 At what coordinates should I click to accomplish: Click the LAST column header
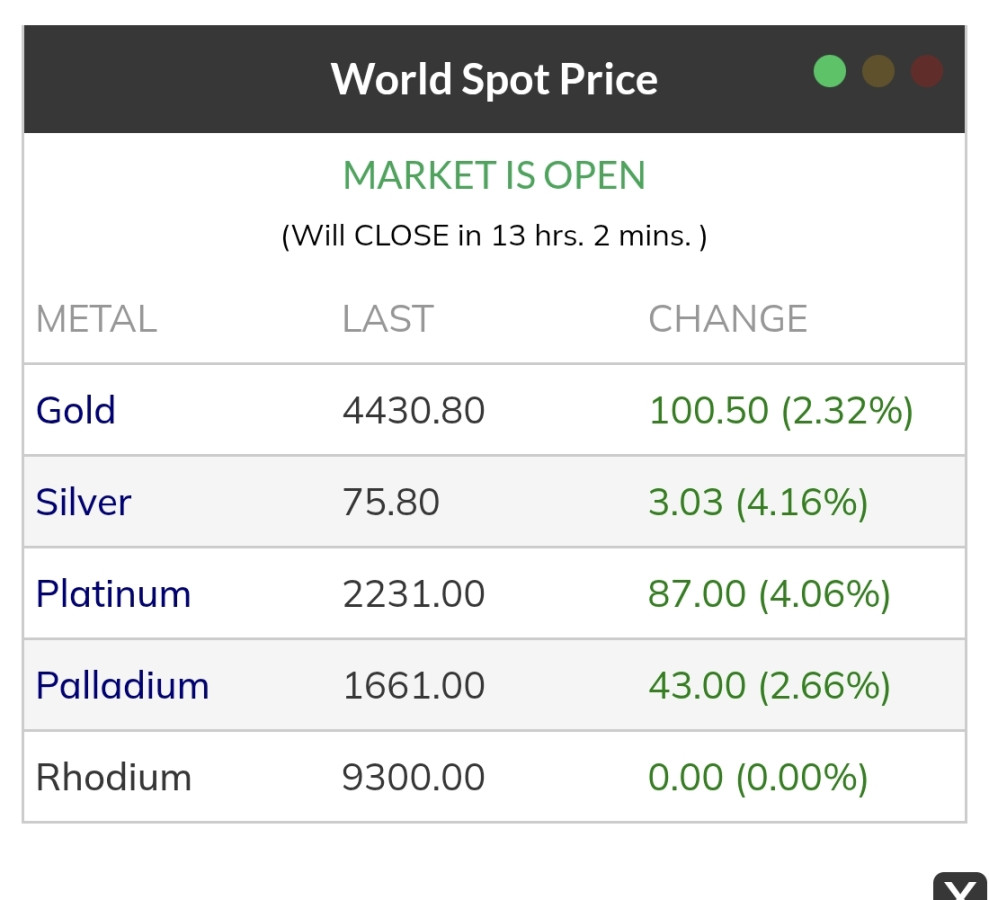point(388,319)
